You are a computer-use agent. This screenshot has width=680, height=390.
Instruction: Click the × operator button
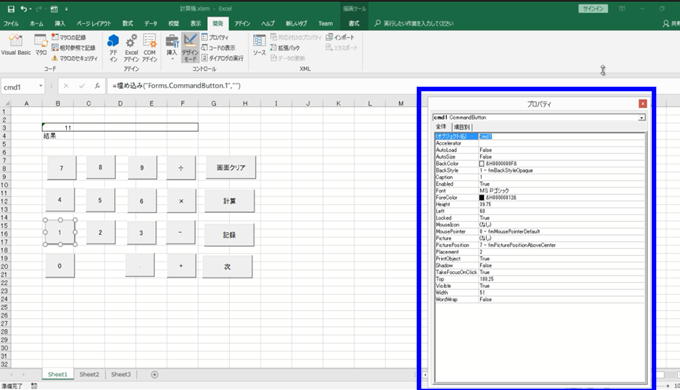[181, 201]
